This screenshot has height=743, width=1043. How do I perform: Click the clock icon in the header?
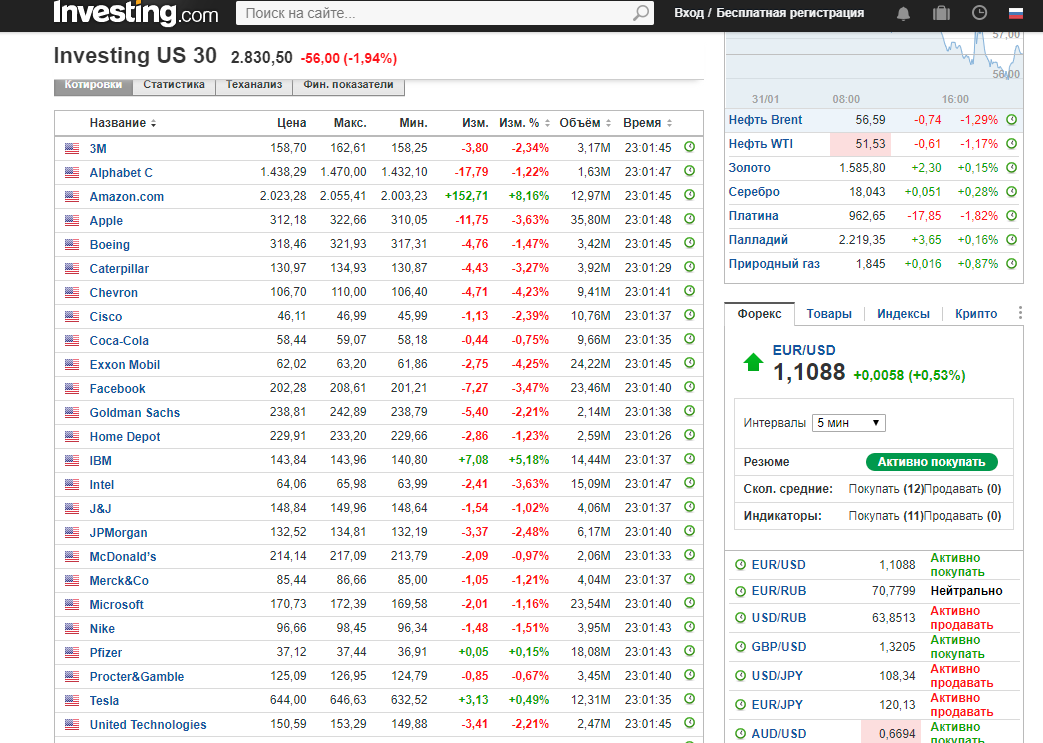[x=979, y=13]
